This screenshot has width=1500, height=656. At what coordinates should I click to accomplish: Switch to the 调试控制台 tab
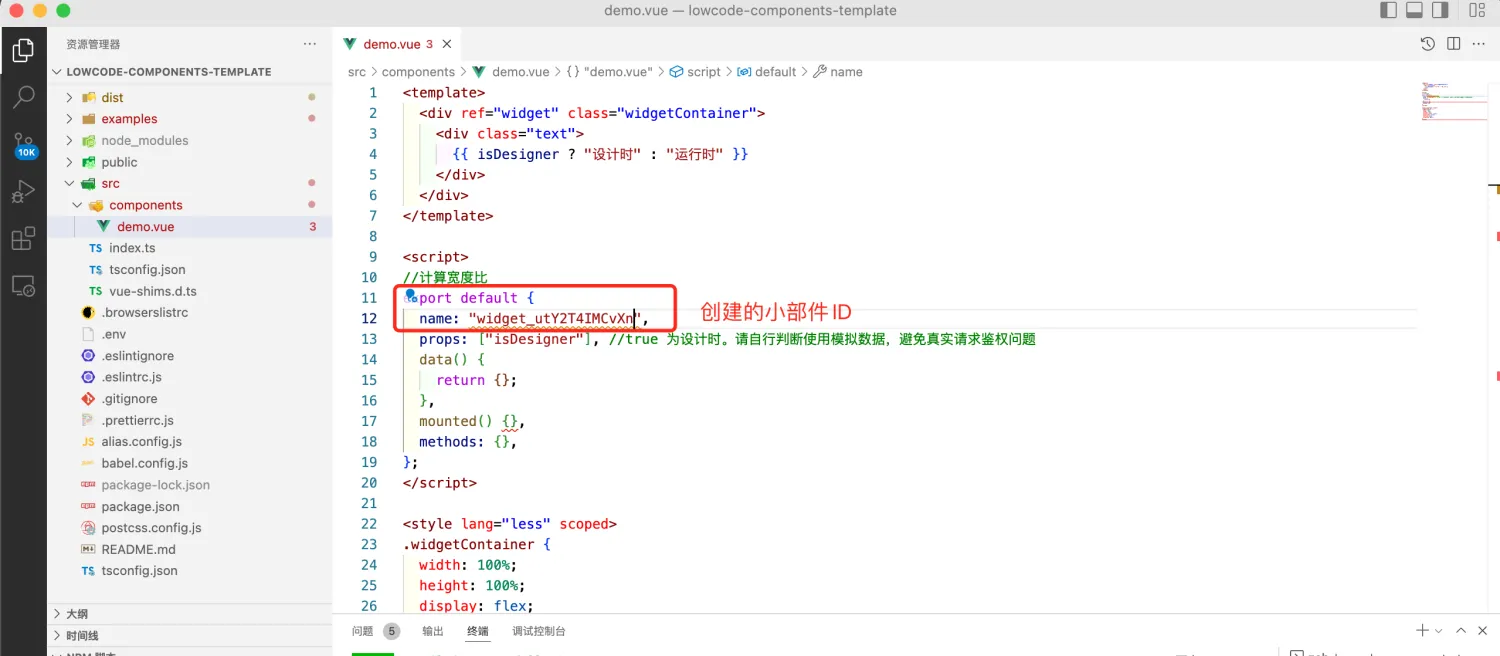tap(539, 631)
